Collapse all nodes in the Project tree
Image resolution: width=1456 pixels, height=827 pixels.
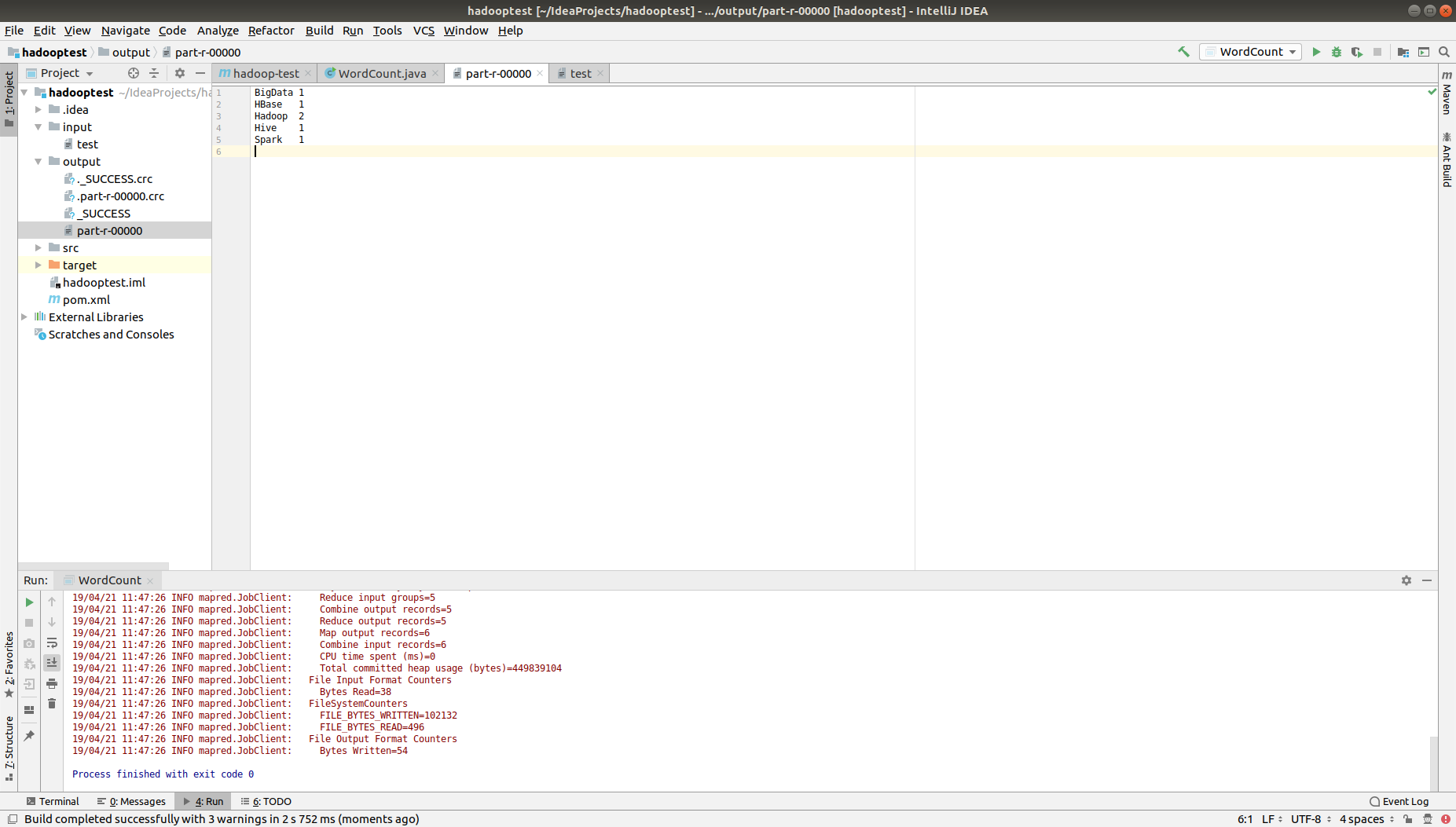(x=154, y=72)
